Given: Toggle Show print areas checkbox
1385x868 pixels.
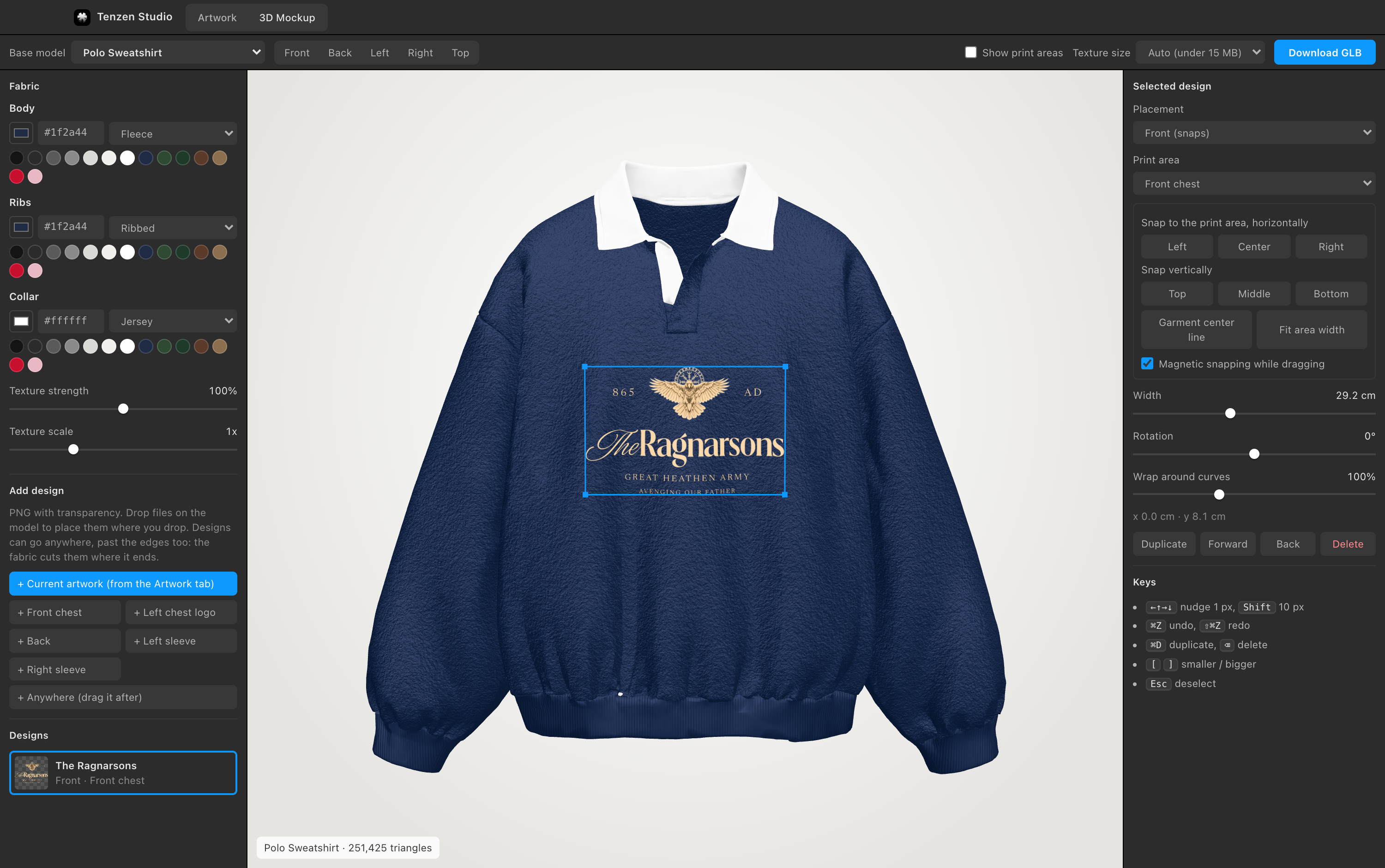Looking at the screenshot, I should click(970, 52).
